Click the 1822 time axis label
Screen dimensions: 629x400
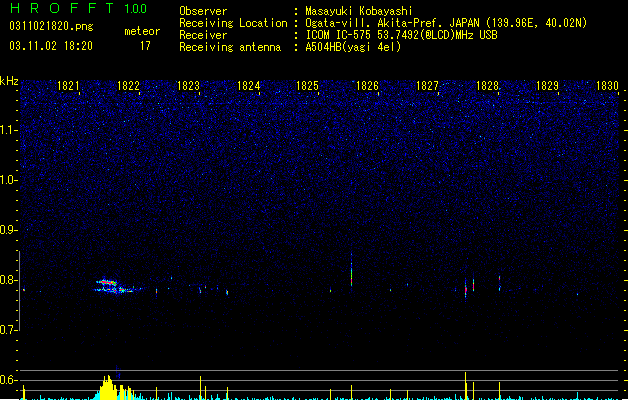pos(128,86)
